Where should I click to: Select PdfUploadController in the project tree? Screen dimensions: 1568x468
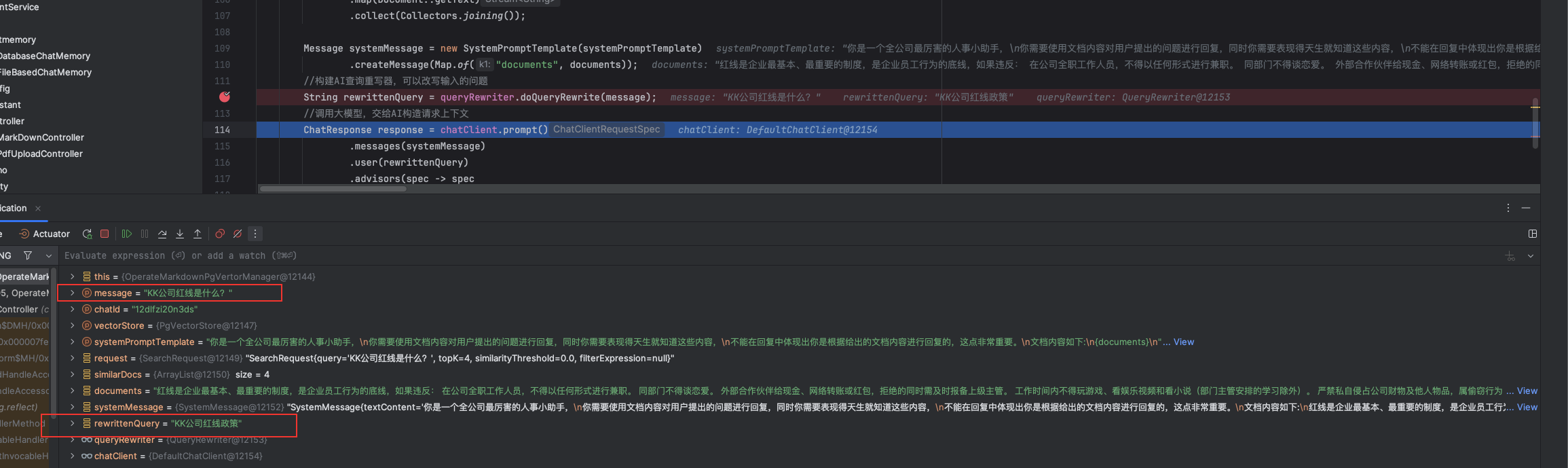pos(41,154)
